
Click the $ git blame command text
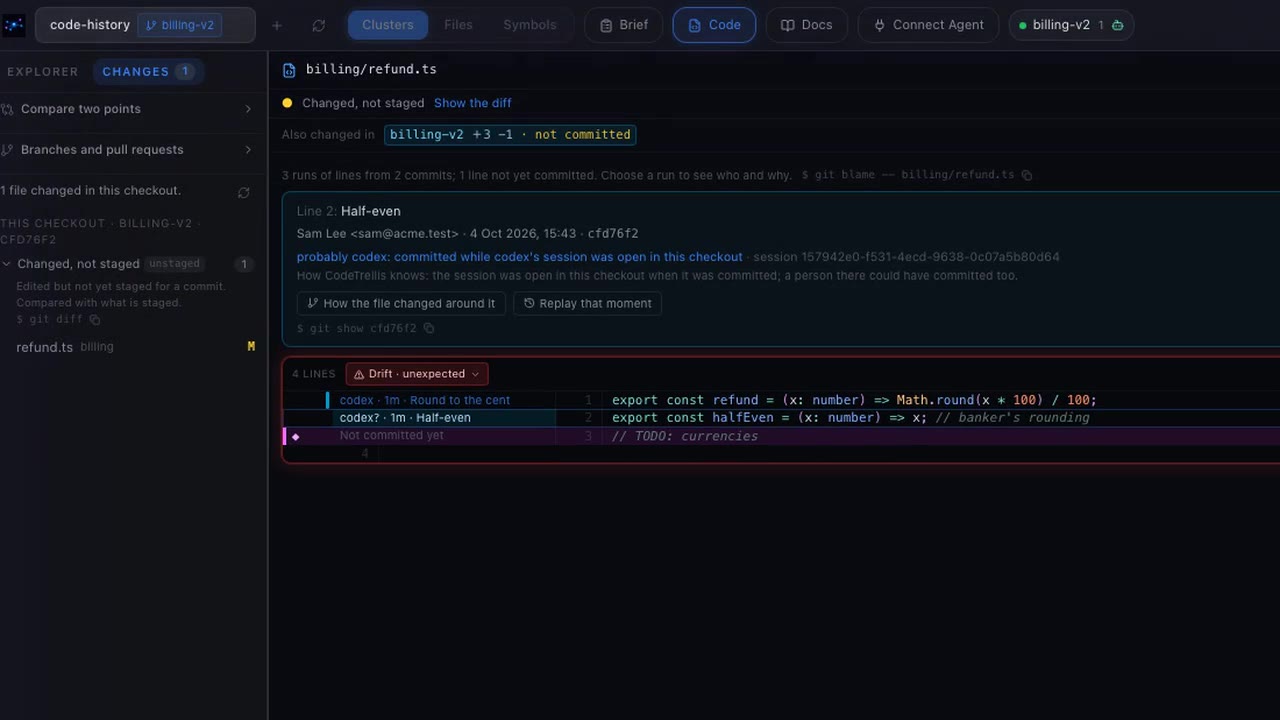tap(908, 175)
